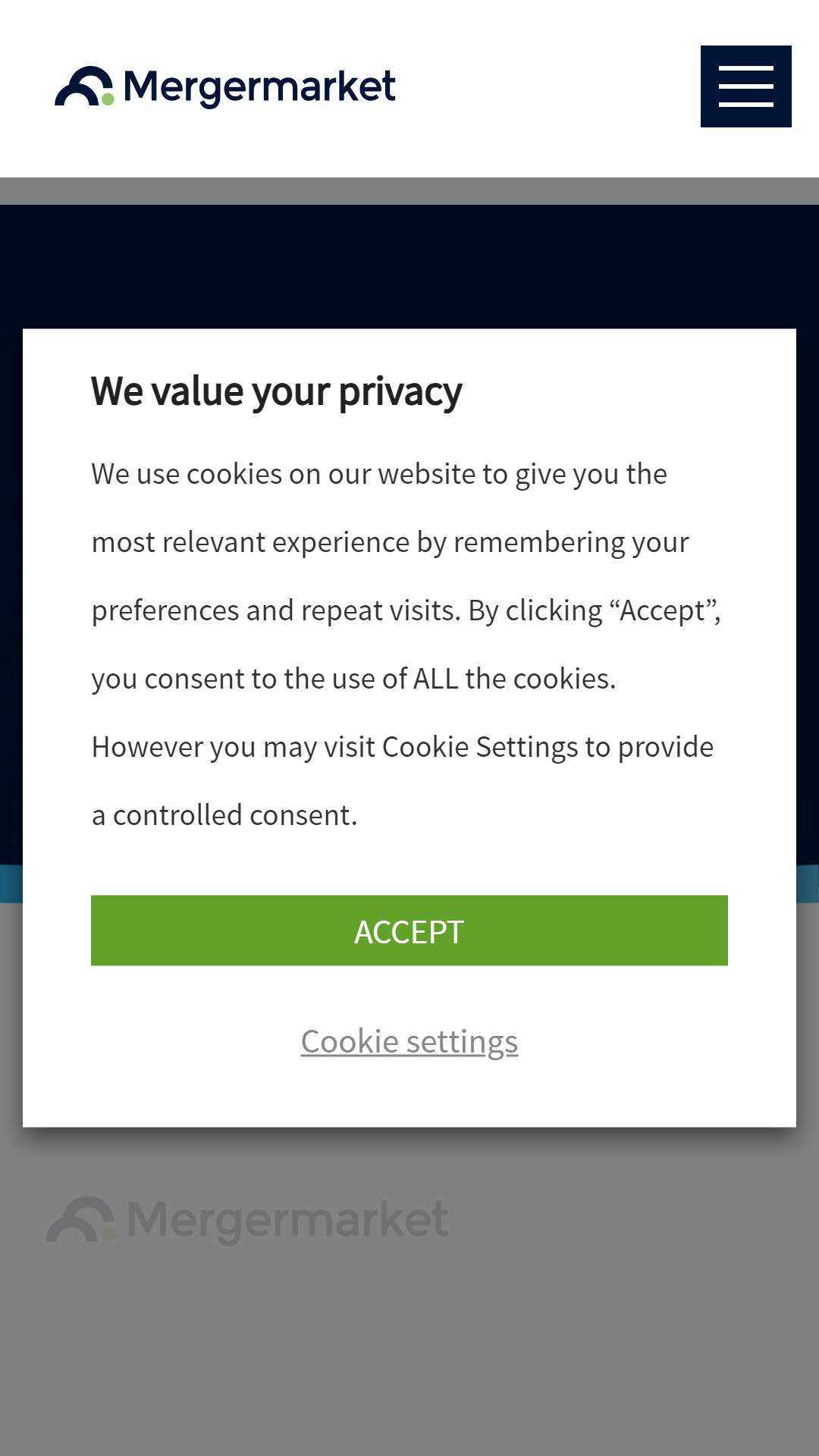Click the green dot in header logo
819x1456 pixels.
108,99
